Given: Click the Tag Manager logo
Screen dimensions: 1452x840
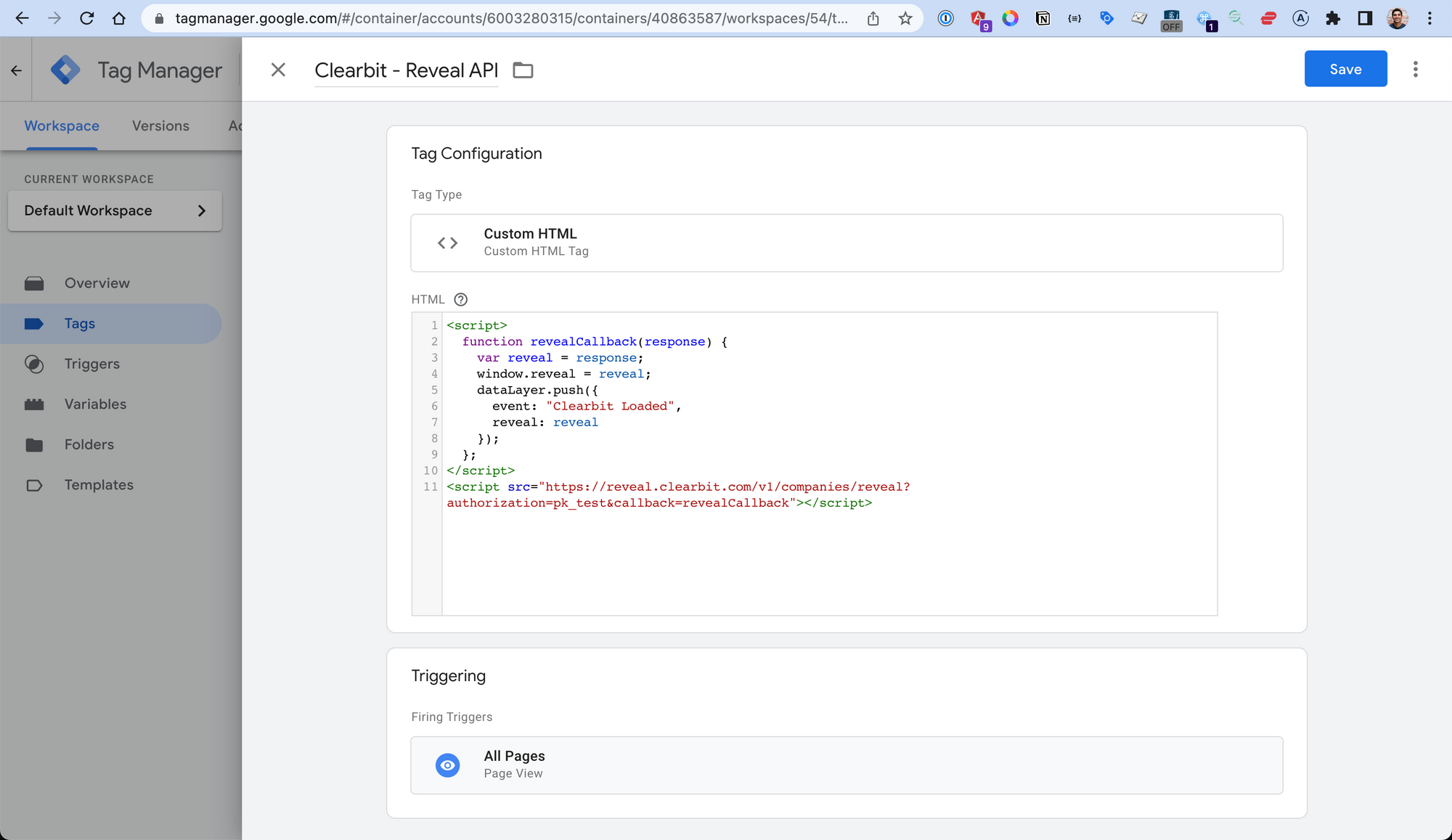Looking at the screenshot, I should [65, 70].
